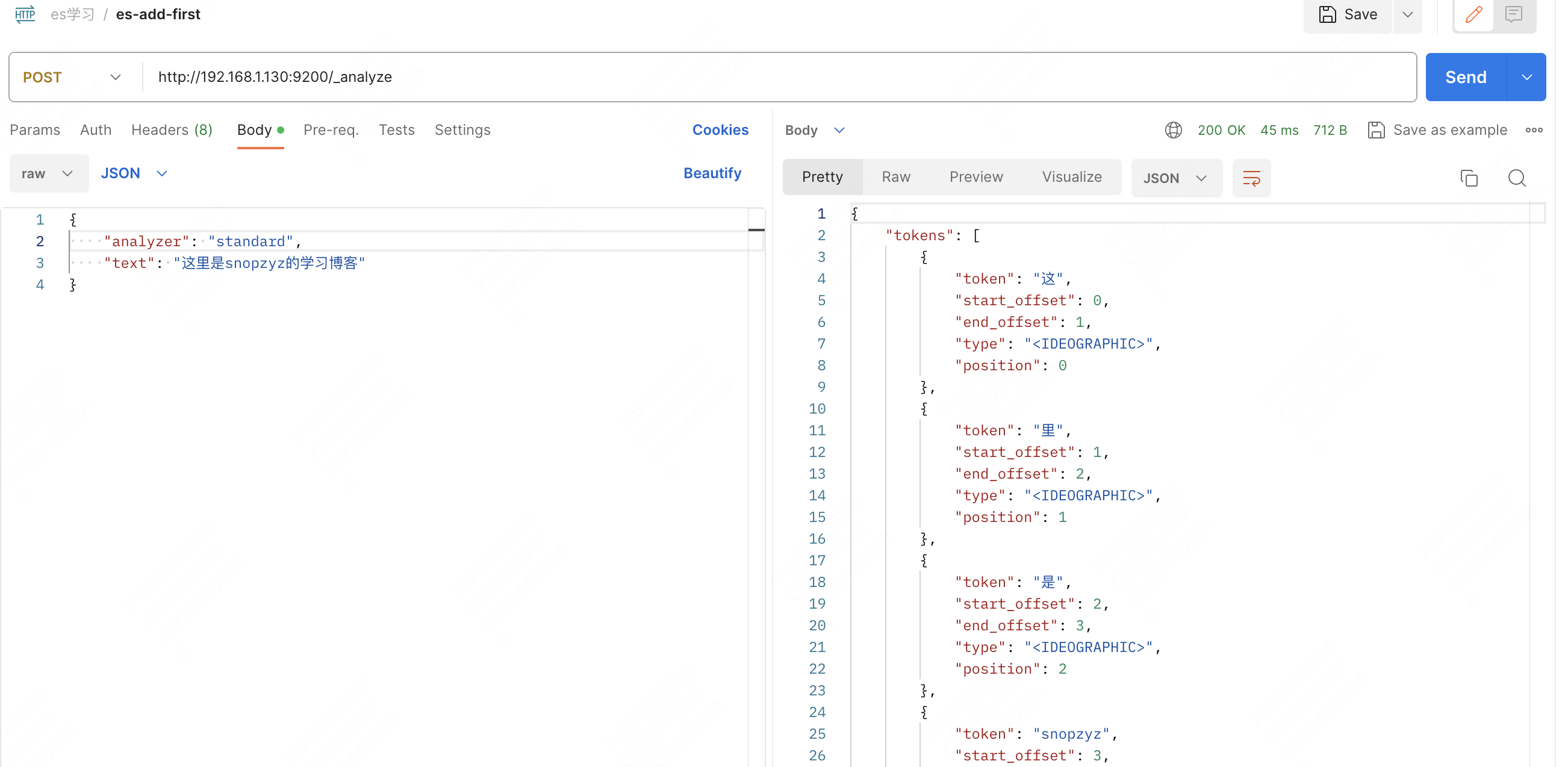Open the response JSON format dropdown
The height and width of the screenshot is (767, 1568).
(x=1176, y=178)
